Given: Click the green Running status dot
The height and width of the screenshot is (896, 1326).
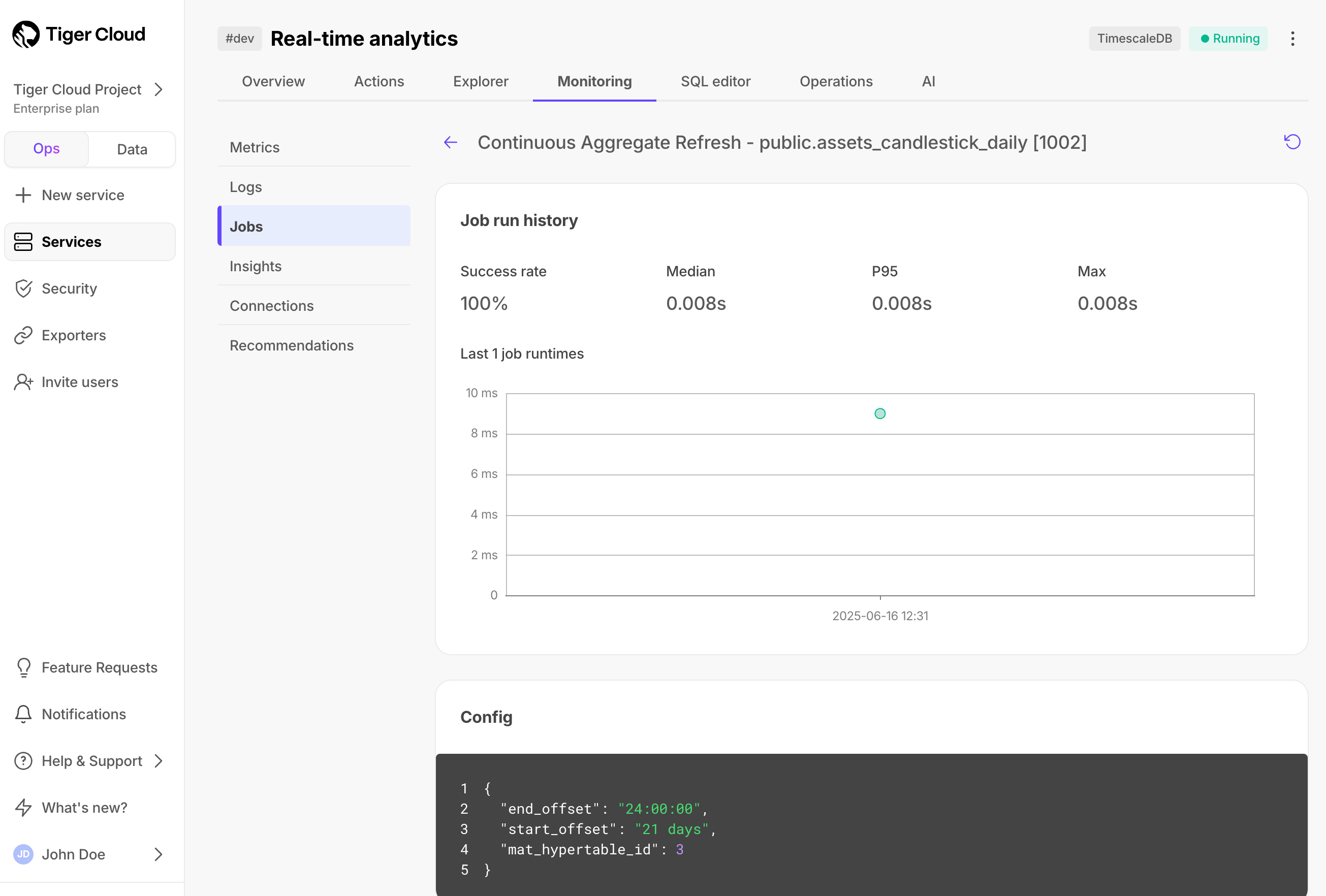Looking at the screenshot, I should pyautogui.click(x=1205, y=39).
